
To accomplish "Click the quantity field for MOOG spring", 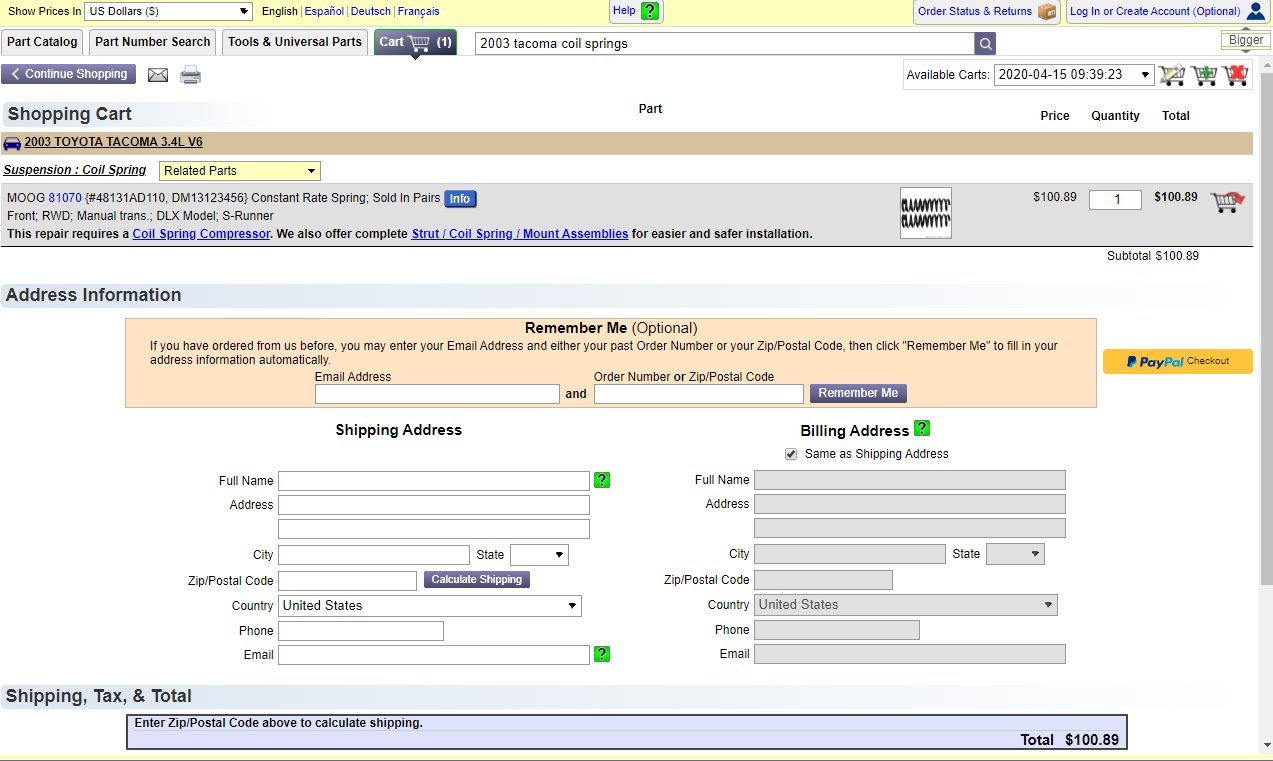I will 1115,200.
